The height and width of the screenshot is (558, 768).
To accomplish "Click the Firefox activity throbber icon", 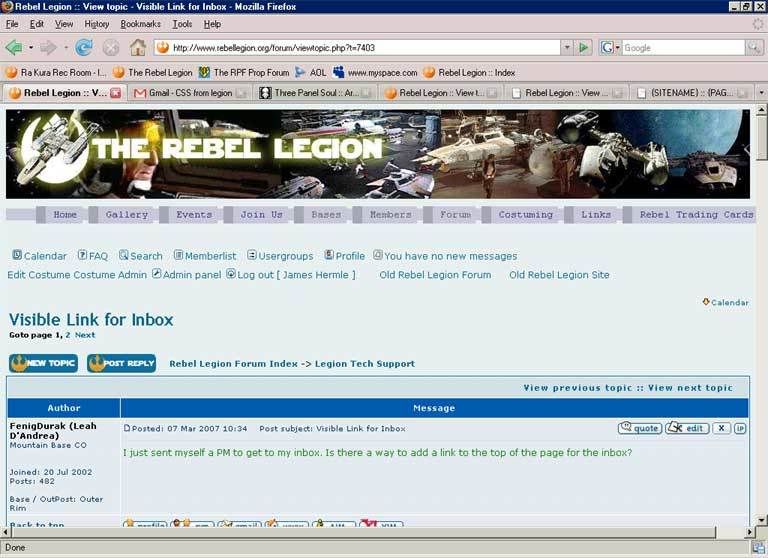I will pyautogui.click(x=758, y=24).
